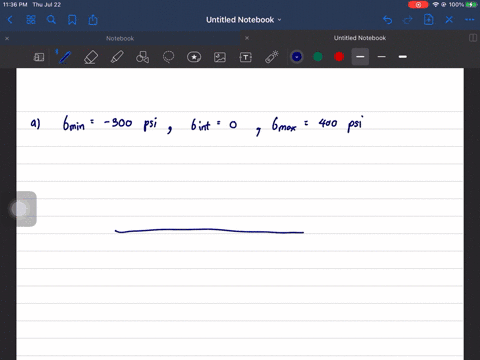Tap the drawn horizontal line on page

point(209,231)
